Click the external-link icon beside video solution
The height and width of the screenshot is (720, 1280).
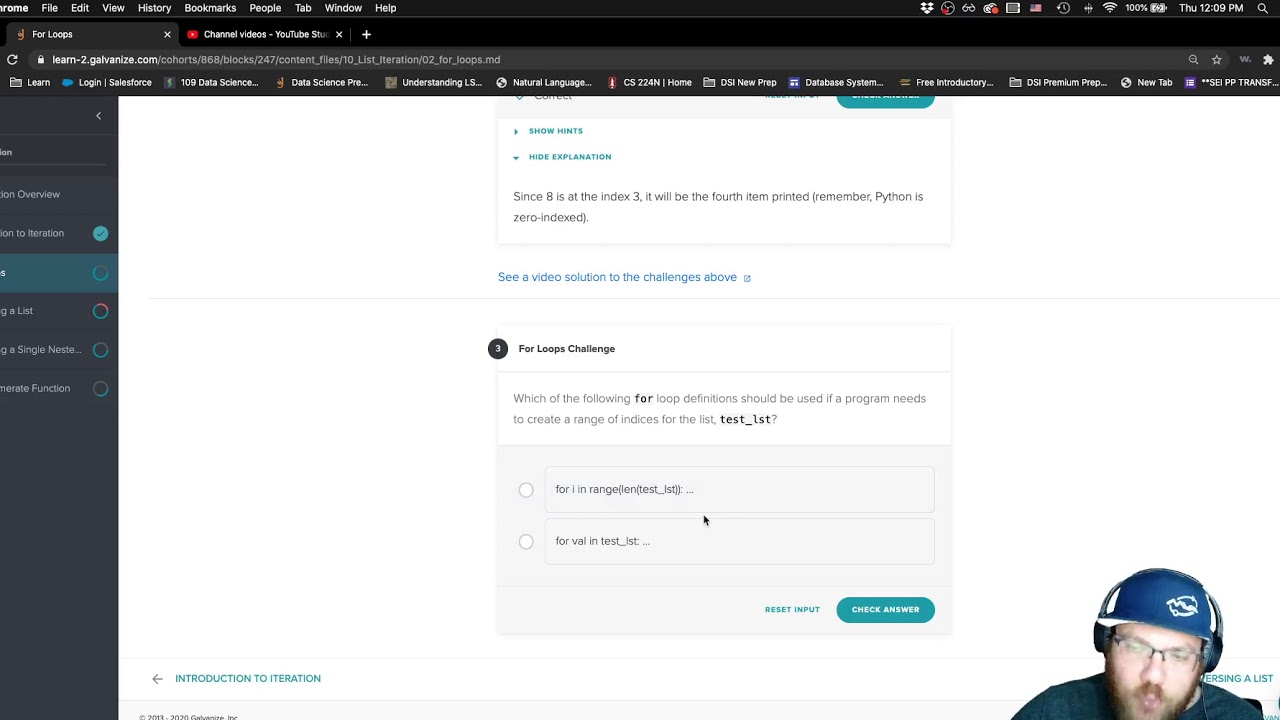pyautogui.click(x=747, y=278)
